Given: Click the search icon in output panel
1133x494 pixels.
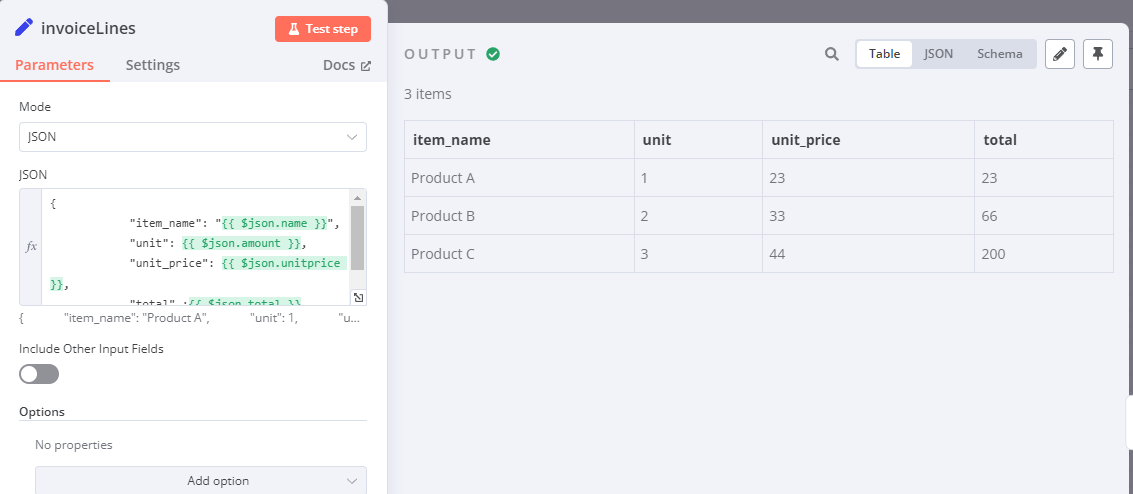Looking at the screenshot, I should [x=831, y=54].
